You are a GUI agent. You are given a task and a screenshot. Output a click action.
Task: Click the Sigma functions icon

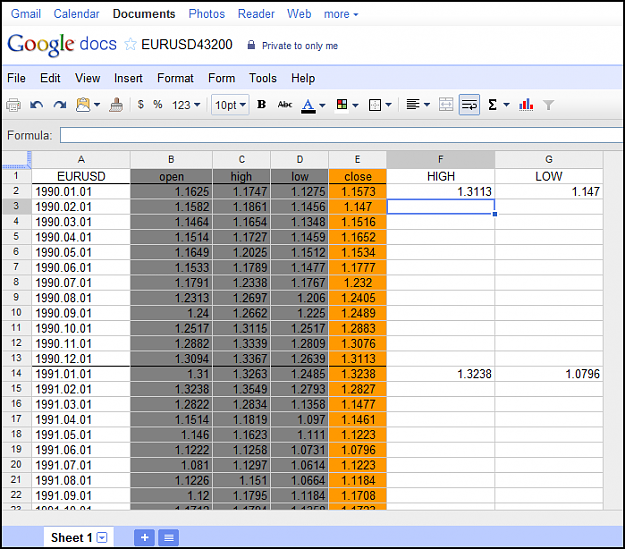493,105
